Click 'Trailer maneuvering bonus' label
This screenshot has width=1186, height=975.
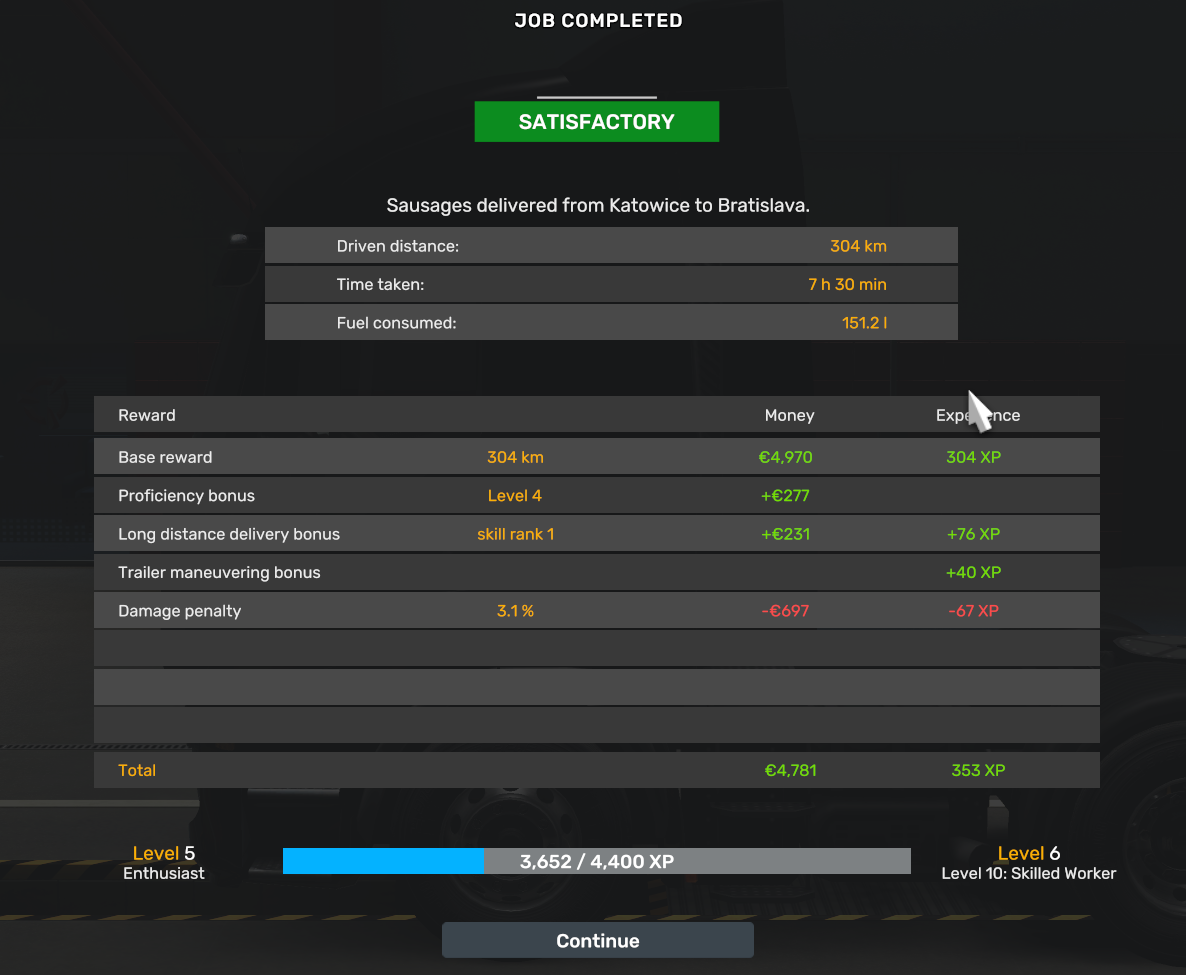tap(219, 573)
